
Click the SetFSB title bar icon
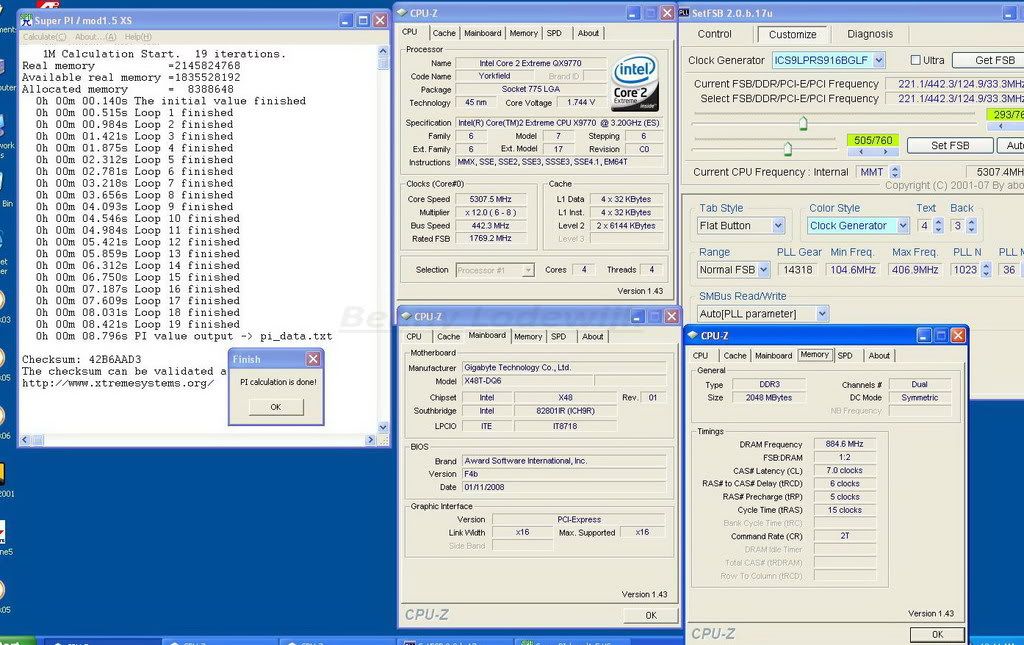pyautogui.click(x=684, y=12)
